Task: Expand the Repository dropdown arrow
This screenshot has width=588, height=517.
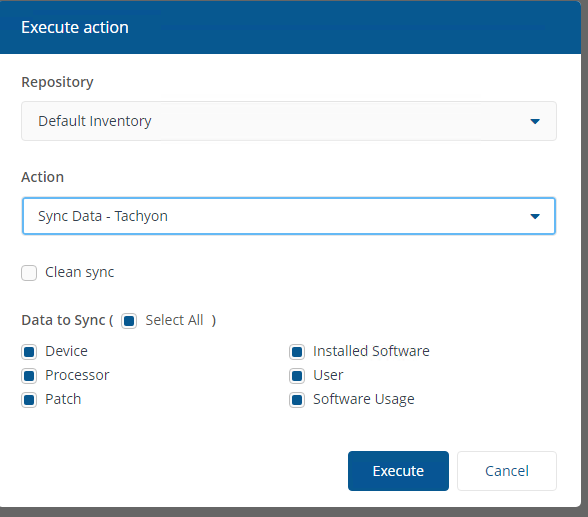Action: point(535,121)
